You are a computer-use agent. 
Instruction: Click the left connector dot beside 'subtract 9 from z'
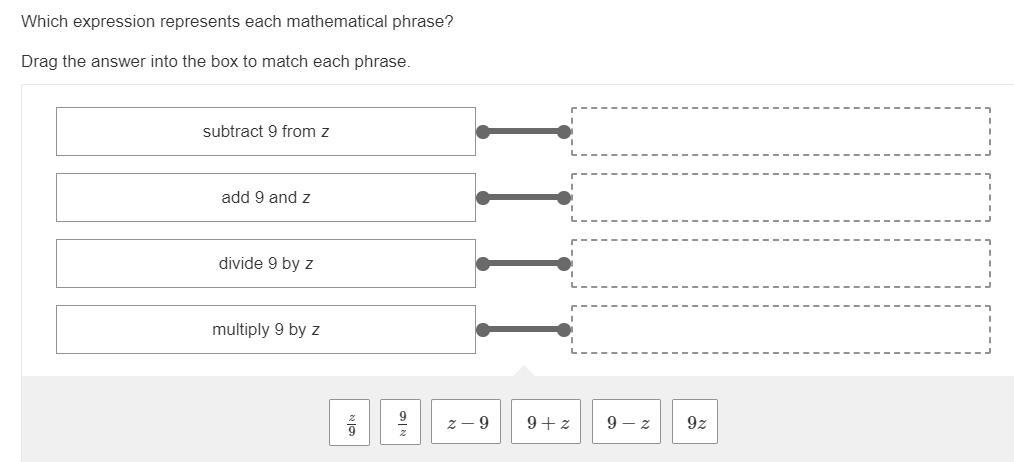(483, 132)
